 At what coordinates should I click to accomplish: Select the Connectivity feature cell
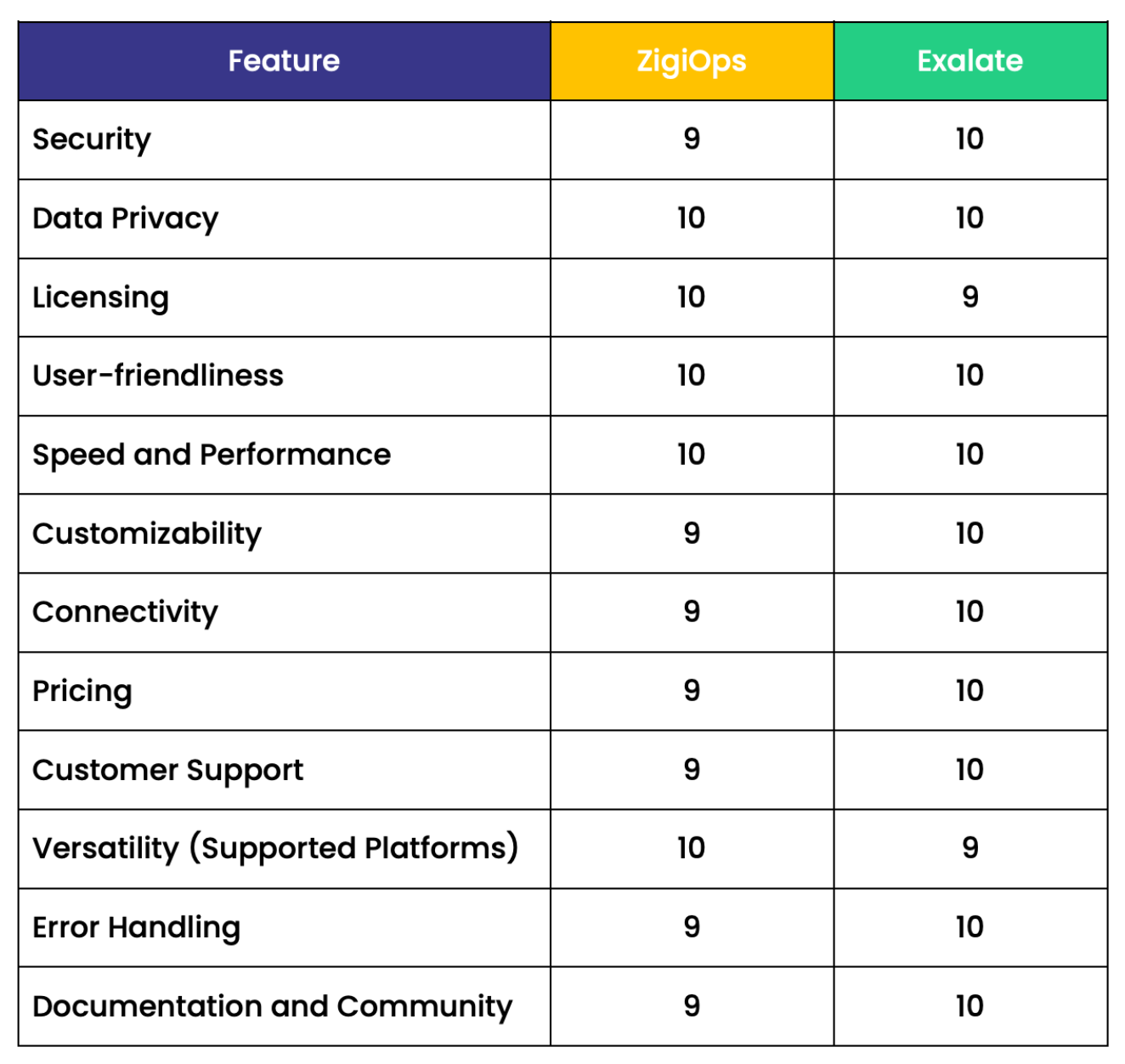pos(284,613)
